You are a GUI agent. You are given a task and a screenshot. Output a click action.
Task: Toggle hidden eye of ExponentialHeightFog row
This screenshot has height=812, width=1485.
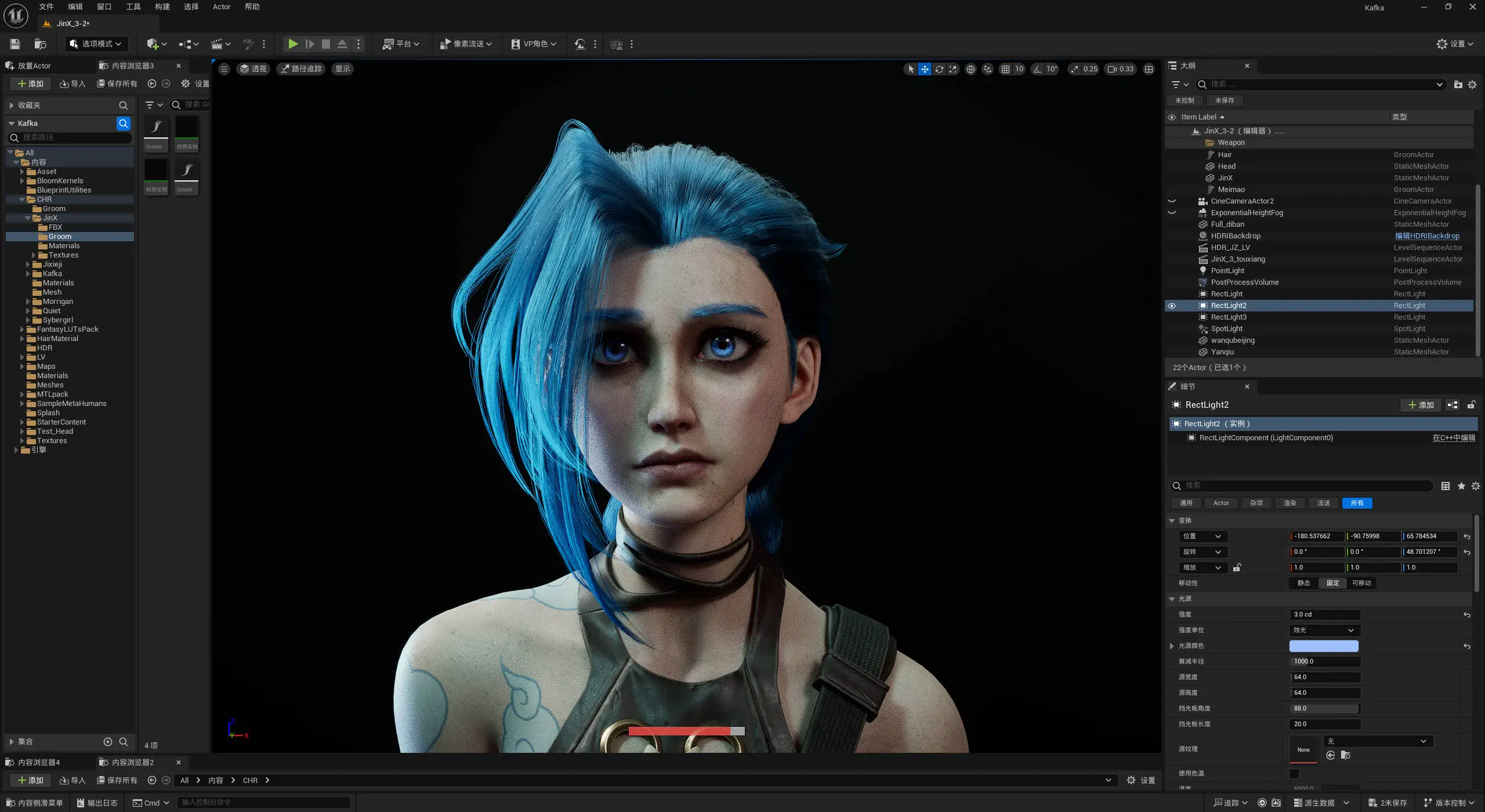click(1172, 213)
